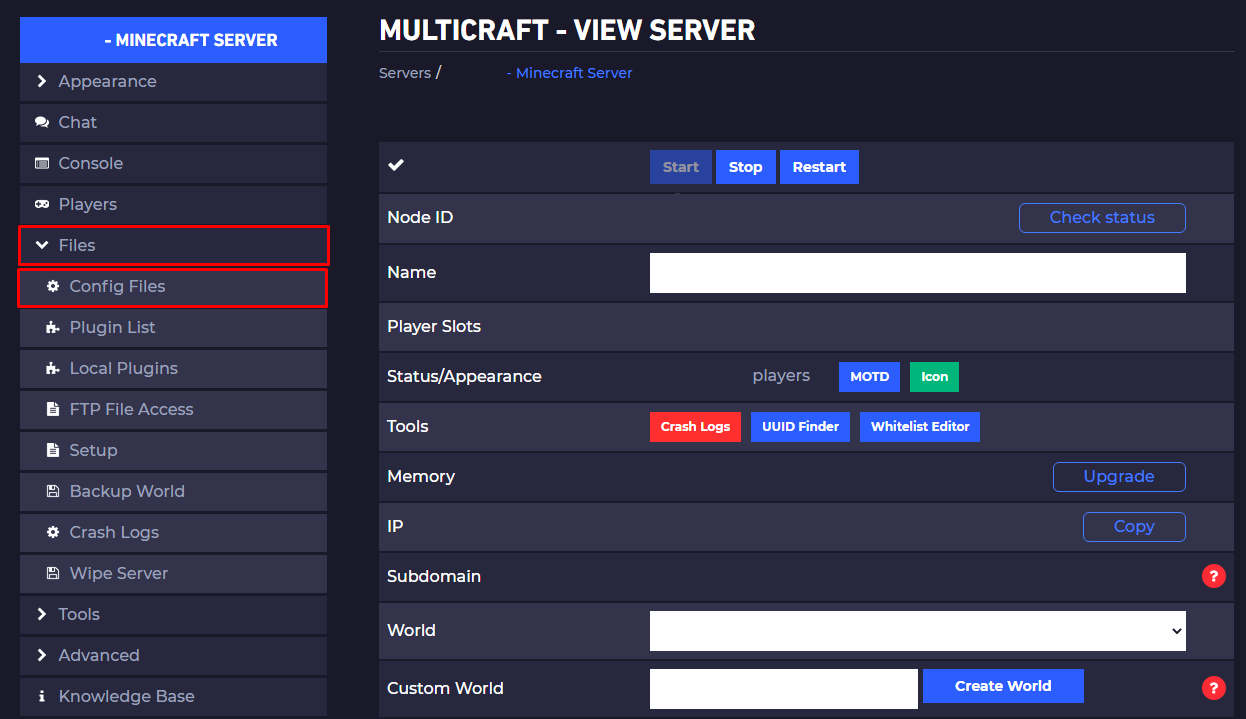Collapse the Files section in sidebar
Image resolution: width=1246 pixels, height=719 pixels.
[x=42, y=245]
